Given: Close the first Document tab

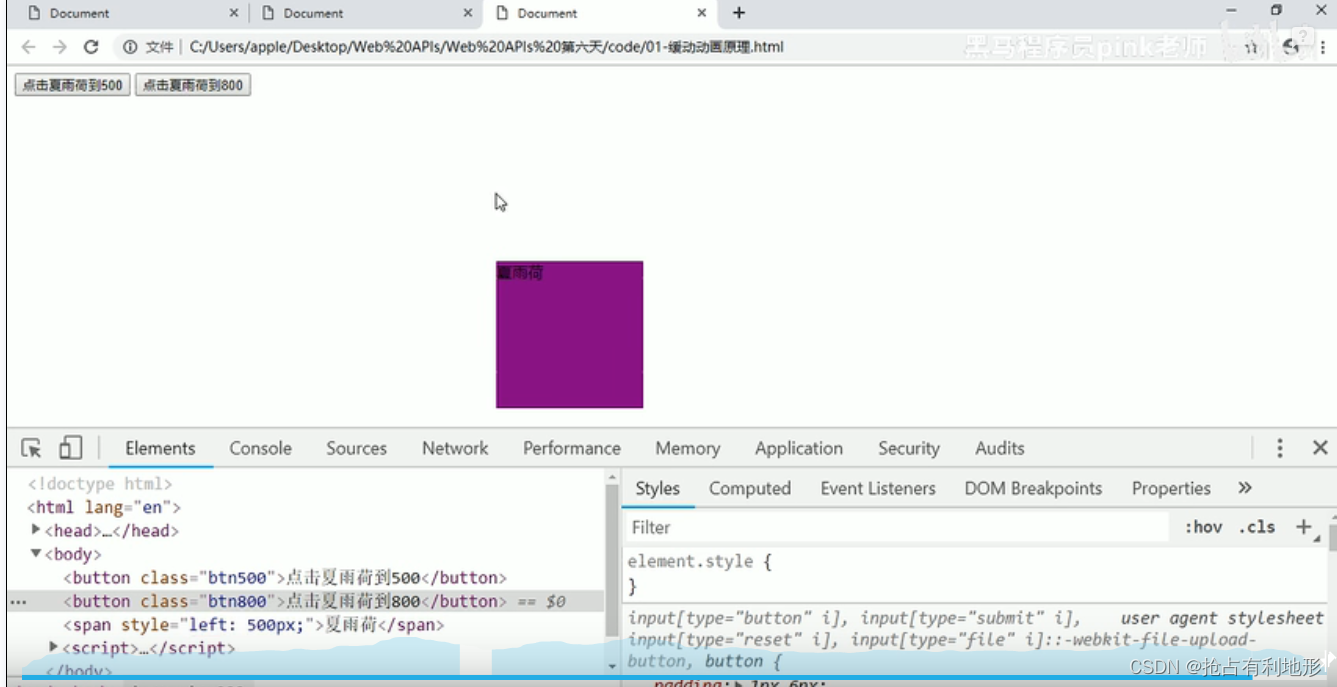Looking at the screenshot, I should pos(234,13).
